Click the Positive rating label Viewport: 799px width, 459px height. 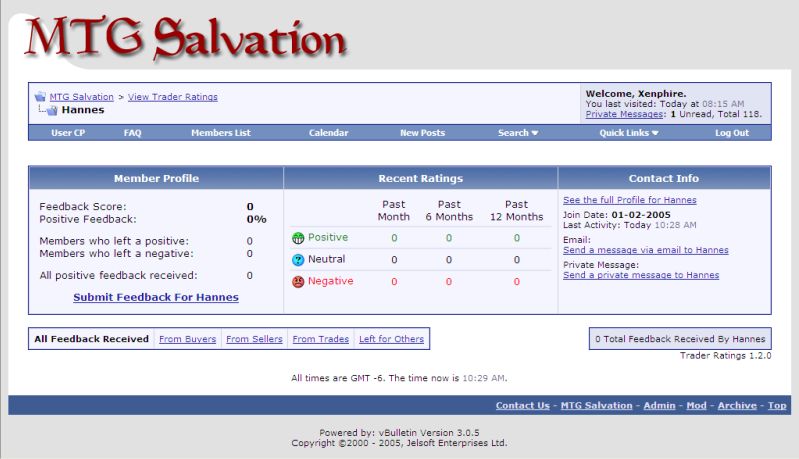click(328, 237)
